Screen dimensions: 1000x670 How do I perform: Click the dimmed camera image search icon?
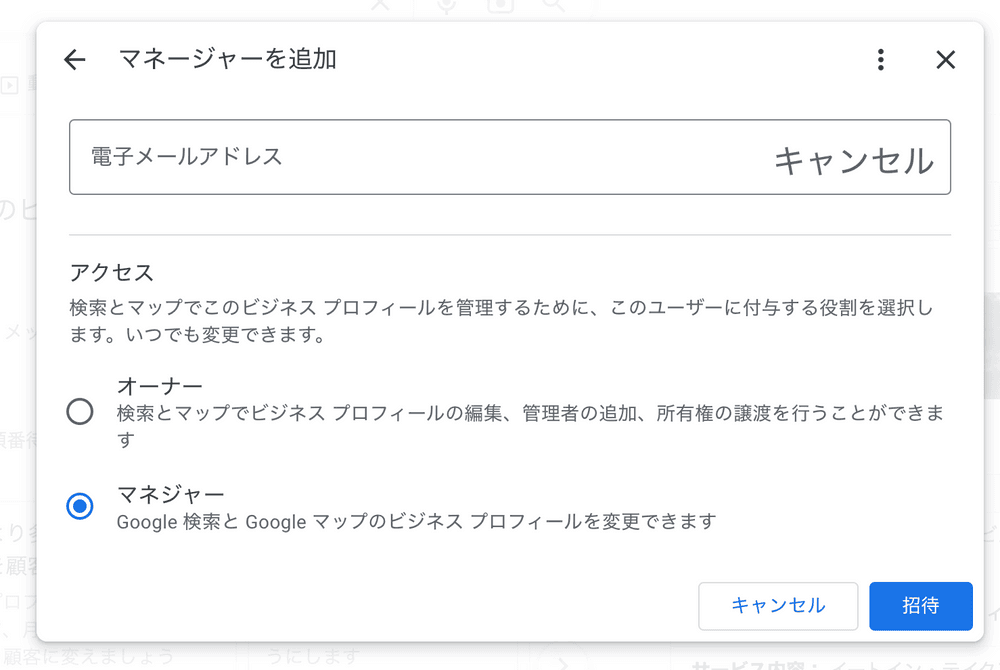(500, 6)
